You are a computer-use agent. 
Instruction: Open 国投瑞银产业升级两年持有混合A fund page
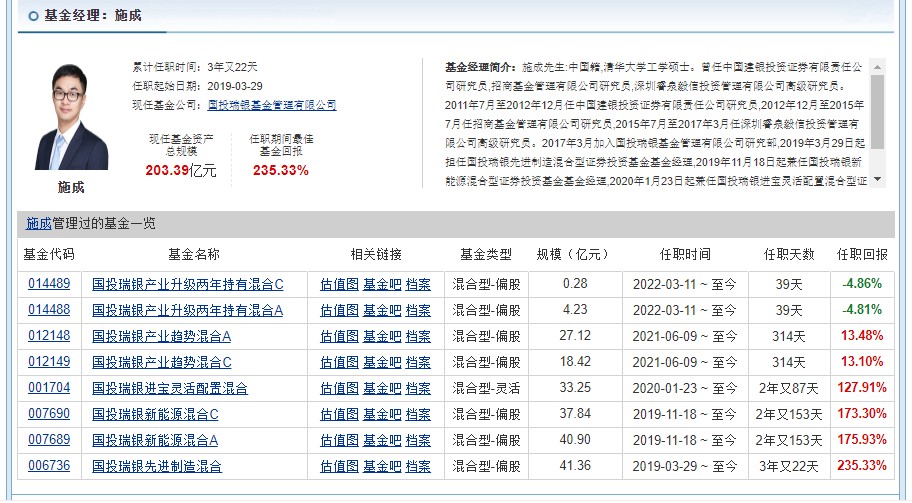pyautogui.click(x=187, y=311)
